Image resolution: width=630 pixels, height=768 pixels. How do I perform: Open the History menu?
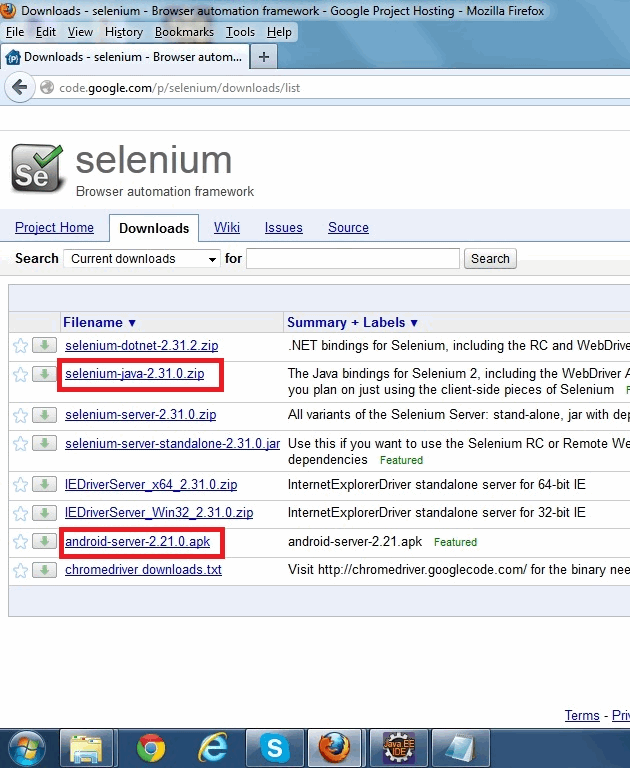click(123, 32)
